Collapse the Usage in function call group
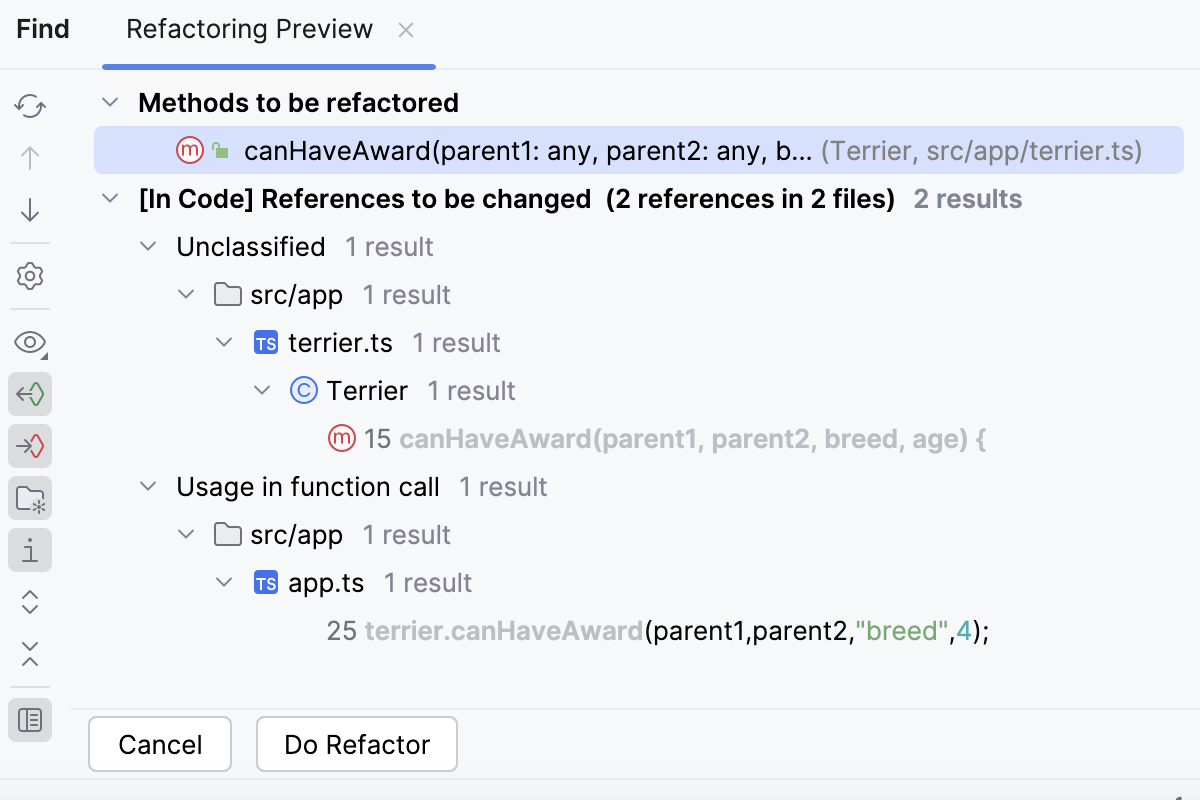 coord(148,487)
